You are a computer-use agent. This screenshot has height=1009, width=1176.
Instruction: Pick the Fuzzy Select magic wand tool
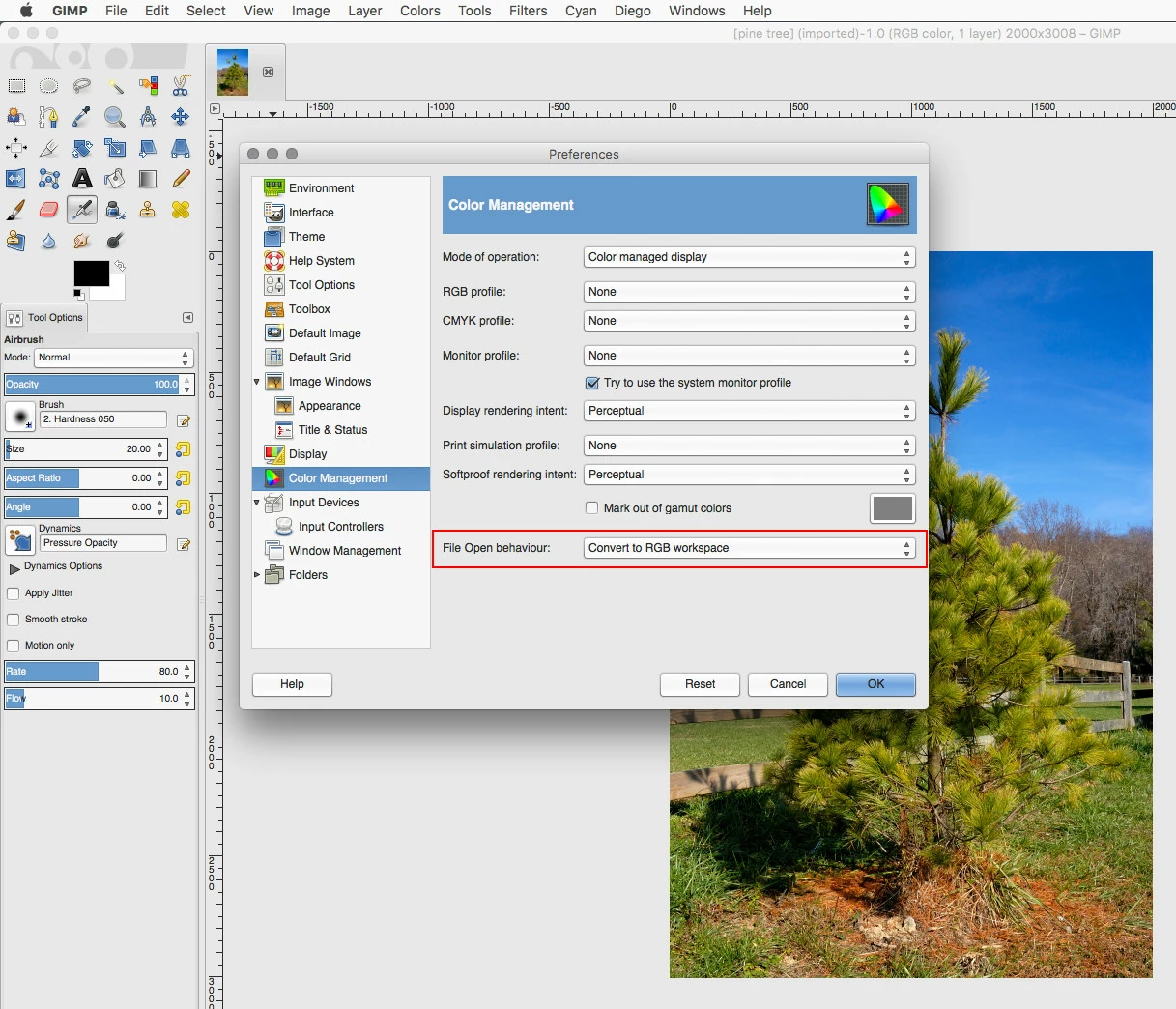click(115, 86)
